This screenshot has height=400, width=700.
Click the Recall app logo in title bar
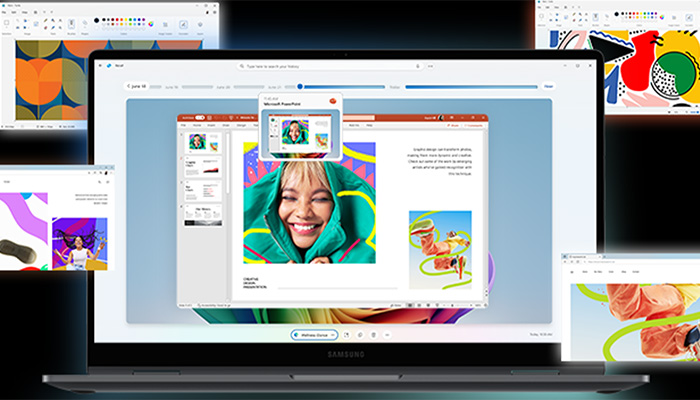coord(108,66)
